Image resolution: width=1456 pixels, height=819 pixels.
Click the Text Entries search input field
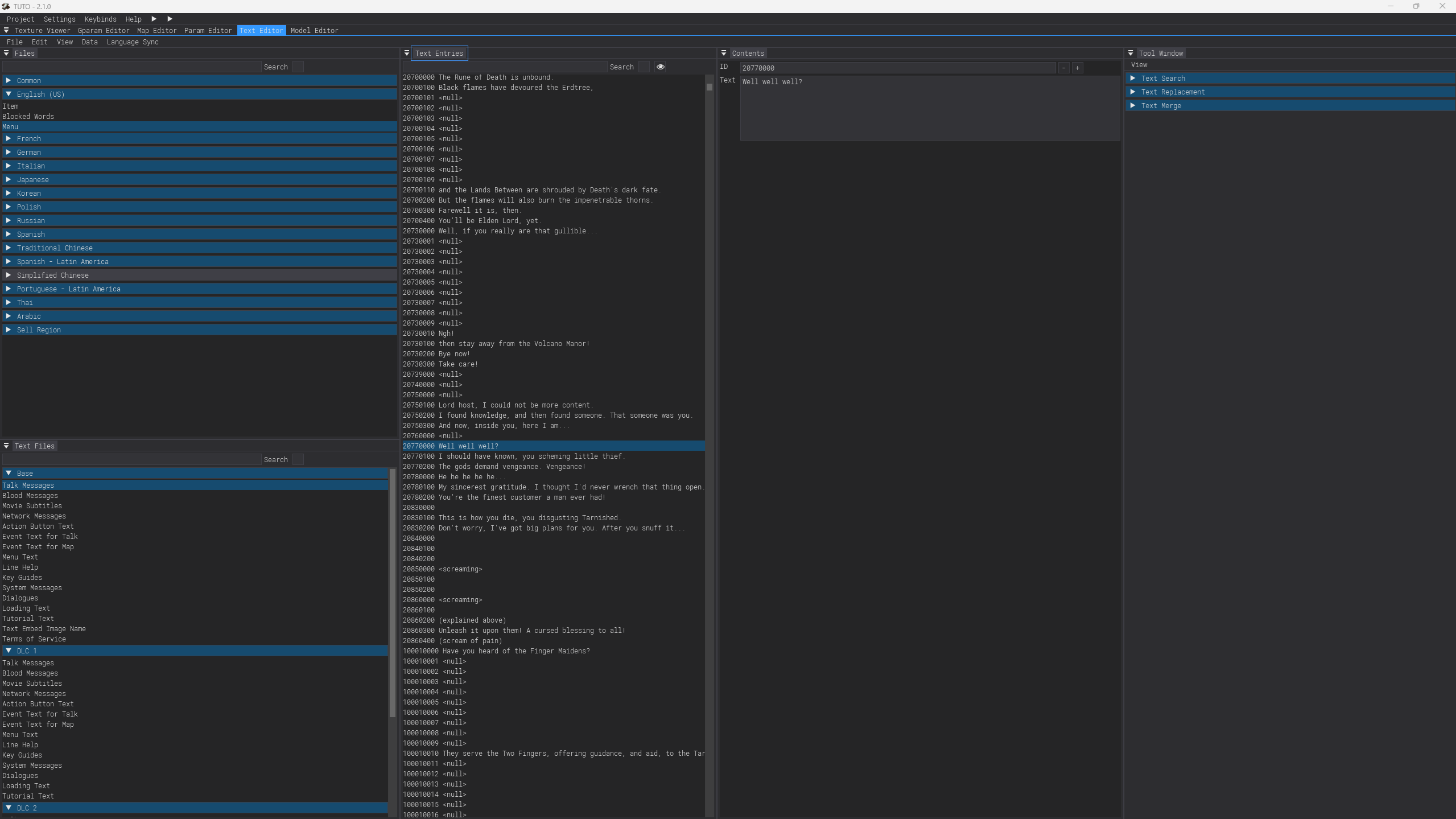505,67
